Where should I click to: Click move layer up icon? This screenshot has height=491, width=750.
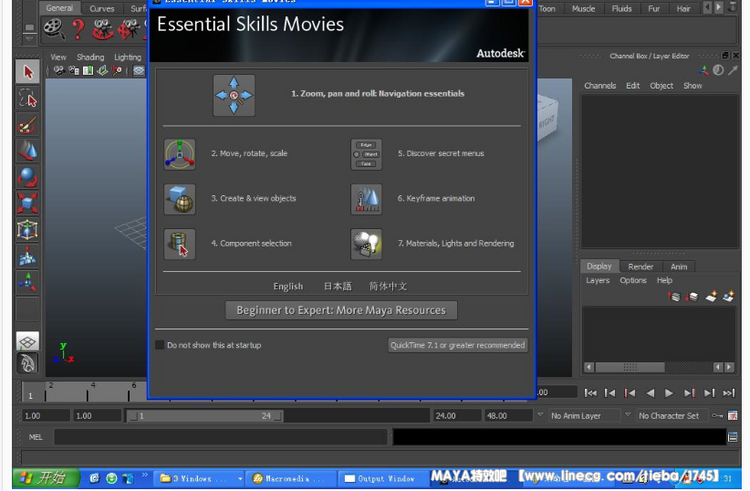tap(674, 296)
